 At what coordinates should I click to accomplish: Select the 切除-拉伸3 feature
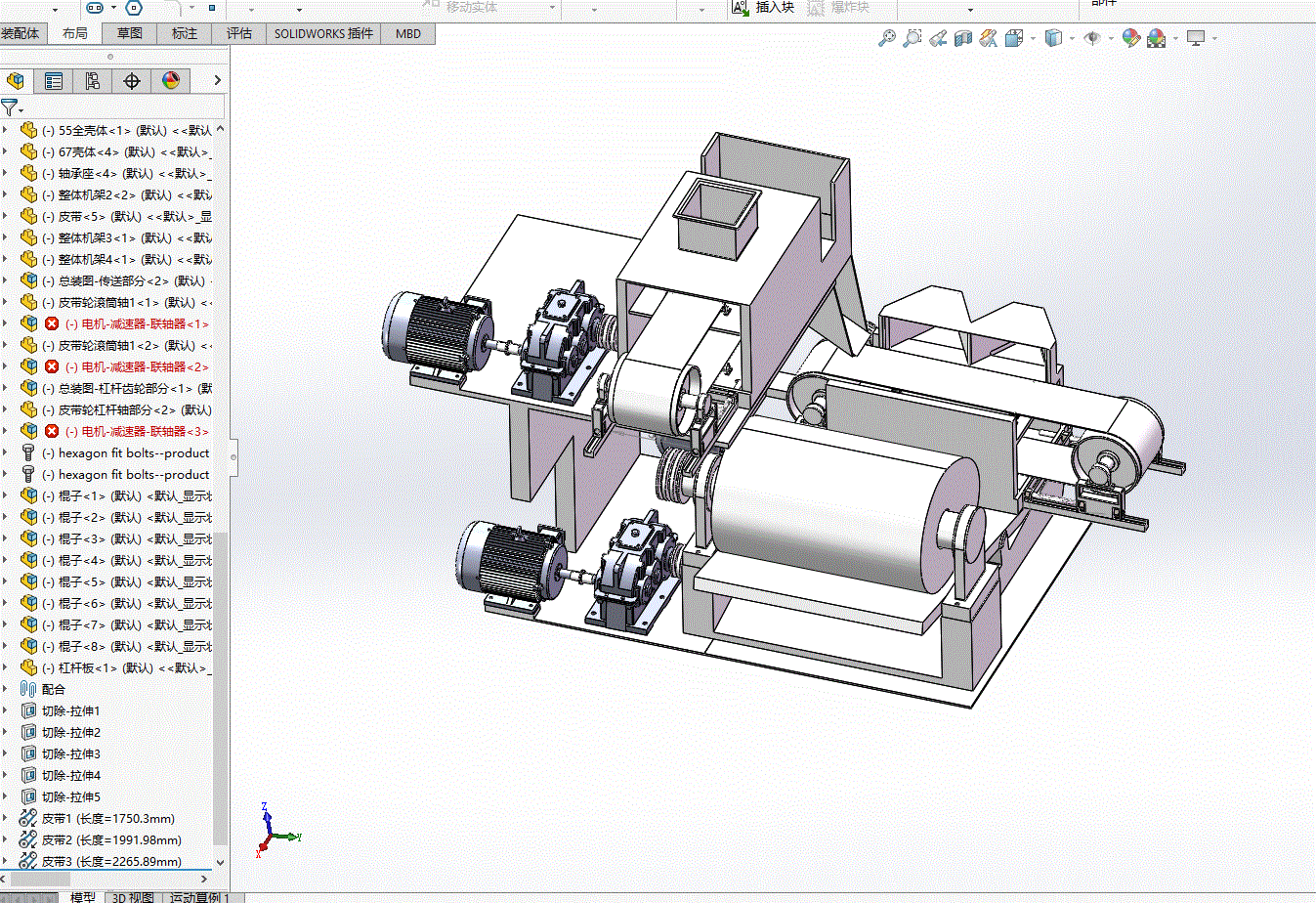coord(70,753)
